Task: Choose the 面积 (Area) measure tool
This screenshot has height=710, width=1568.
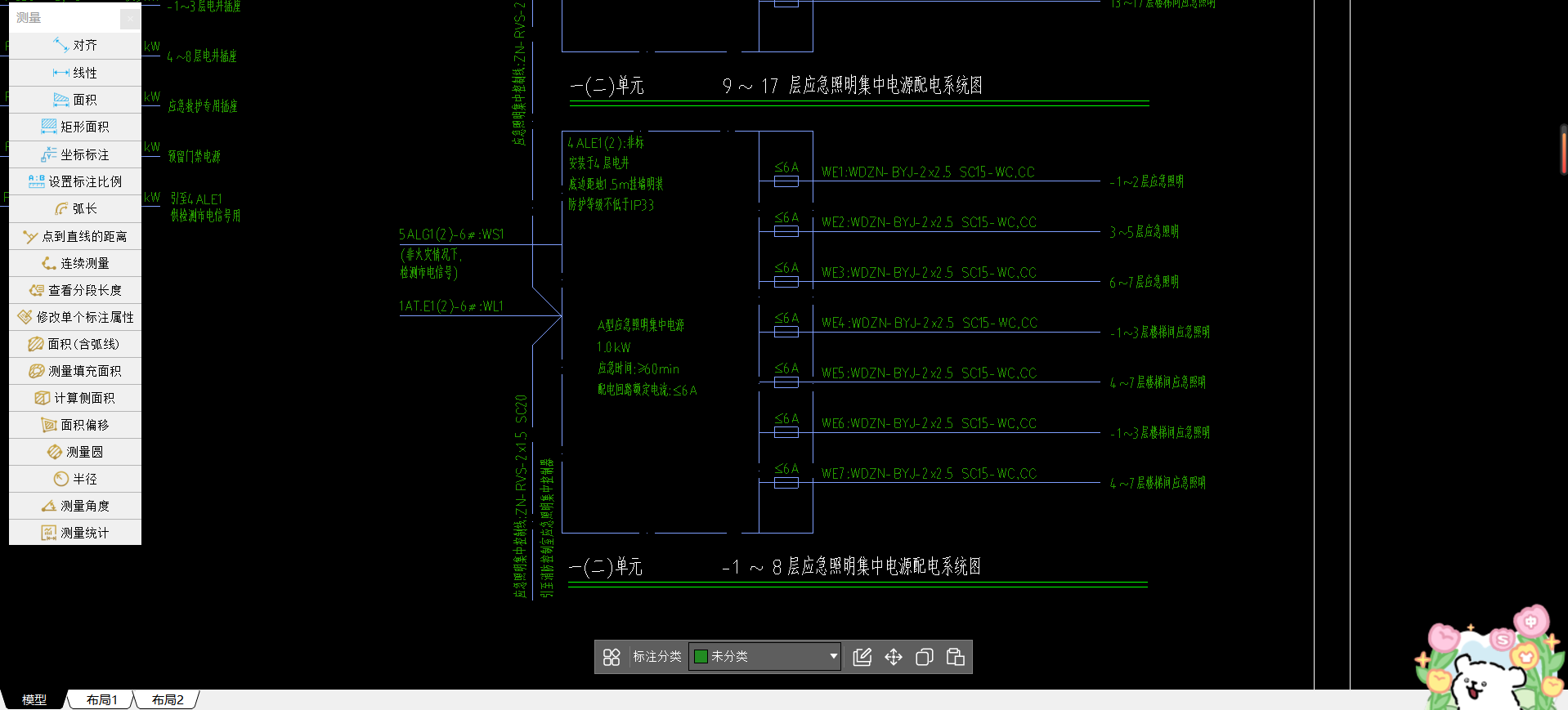Action: pos(75,100)
